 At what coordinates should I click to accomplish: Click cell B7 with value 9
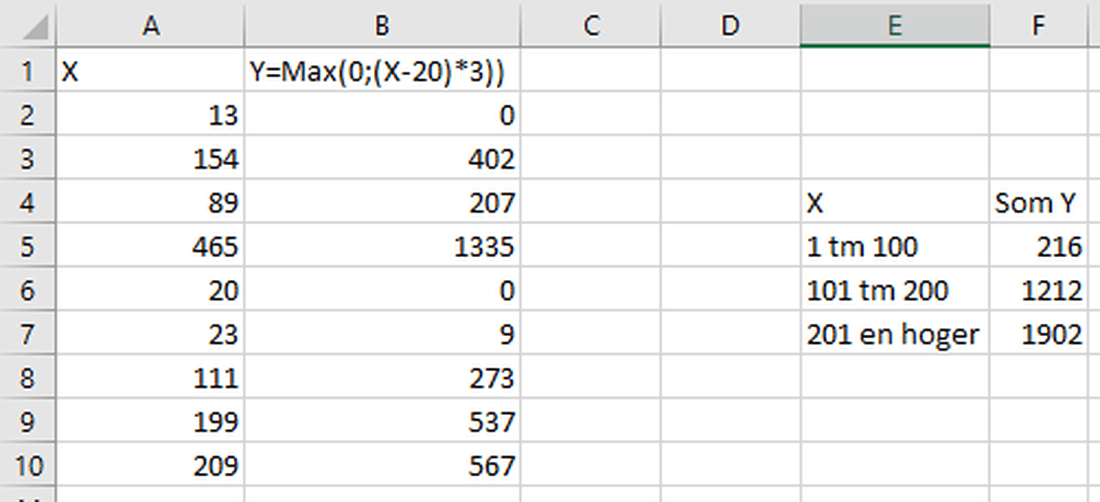coord(382,333)
